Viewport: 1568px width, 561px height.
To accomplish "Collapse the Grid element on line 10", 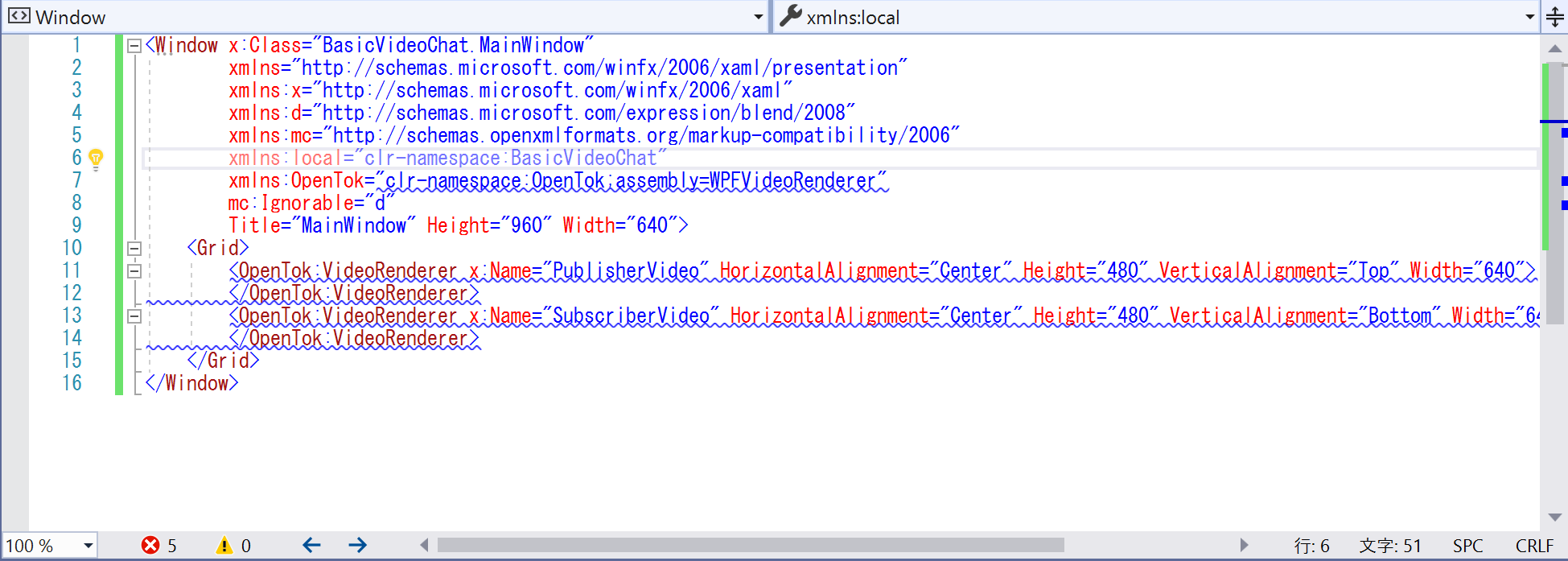I will coord(134,249).
